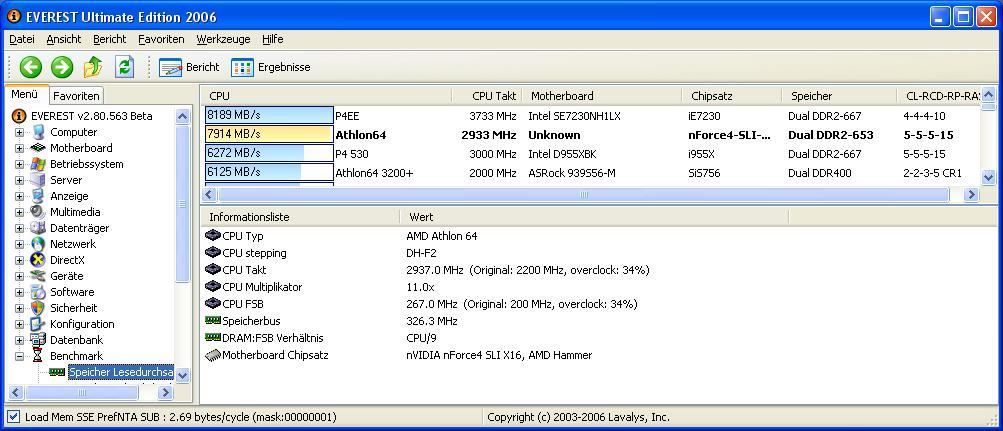Click the 8189 MB/s result bar
The image size is (1003, 431).
coord(269,116)
